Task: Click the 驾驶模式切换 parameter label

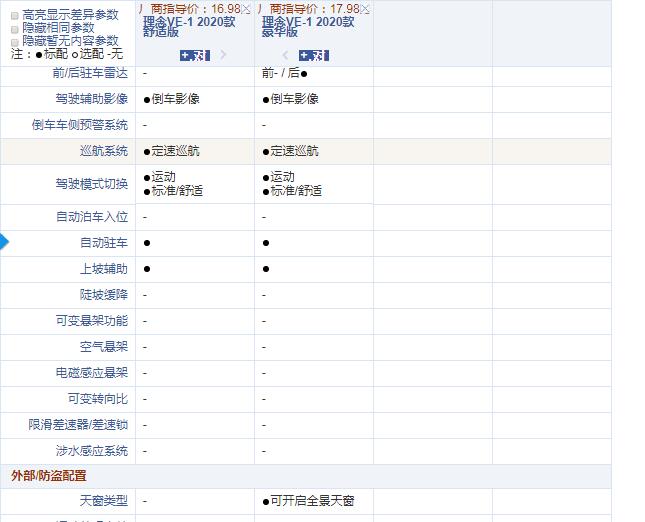Action: click(x=92, y=183)
